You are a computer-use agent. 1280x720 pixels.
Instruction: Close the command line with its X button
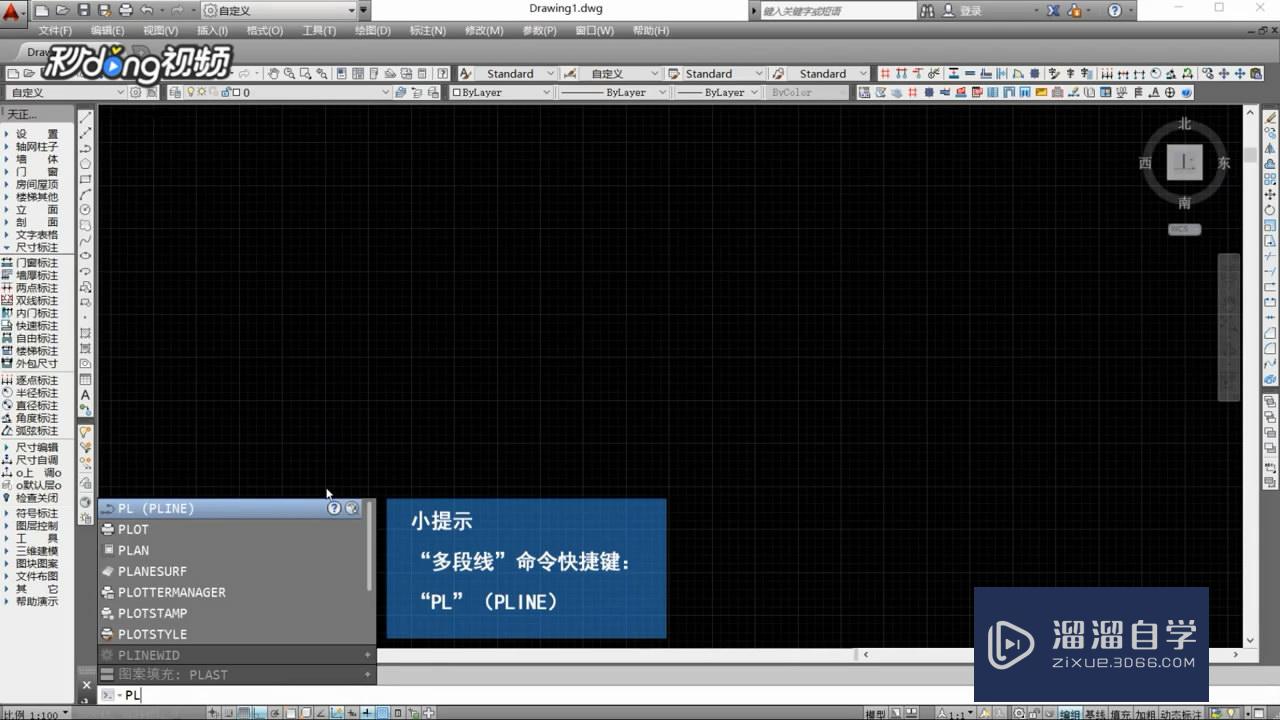86,685
